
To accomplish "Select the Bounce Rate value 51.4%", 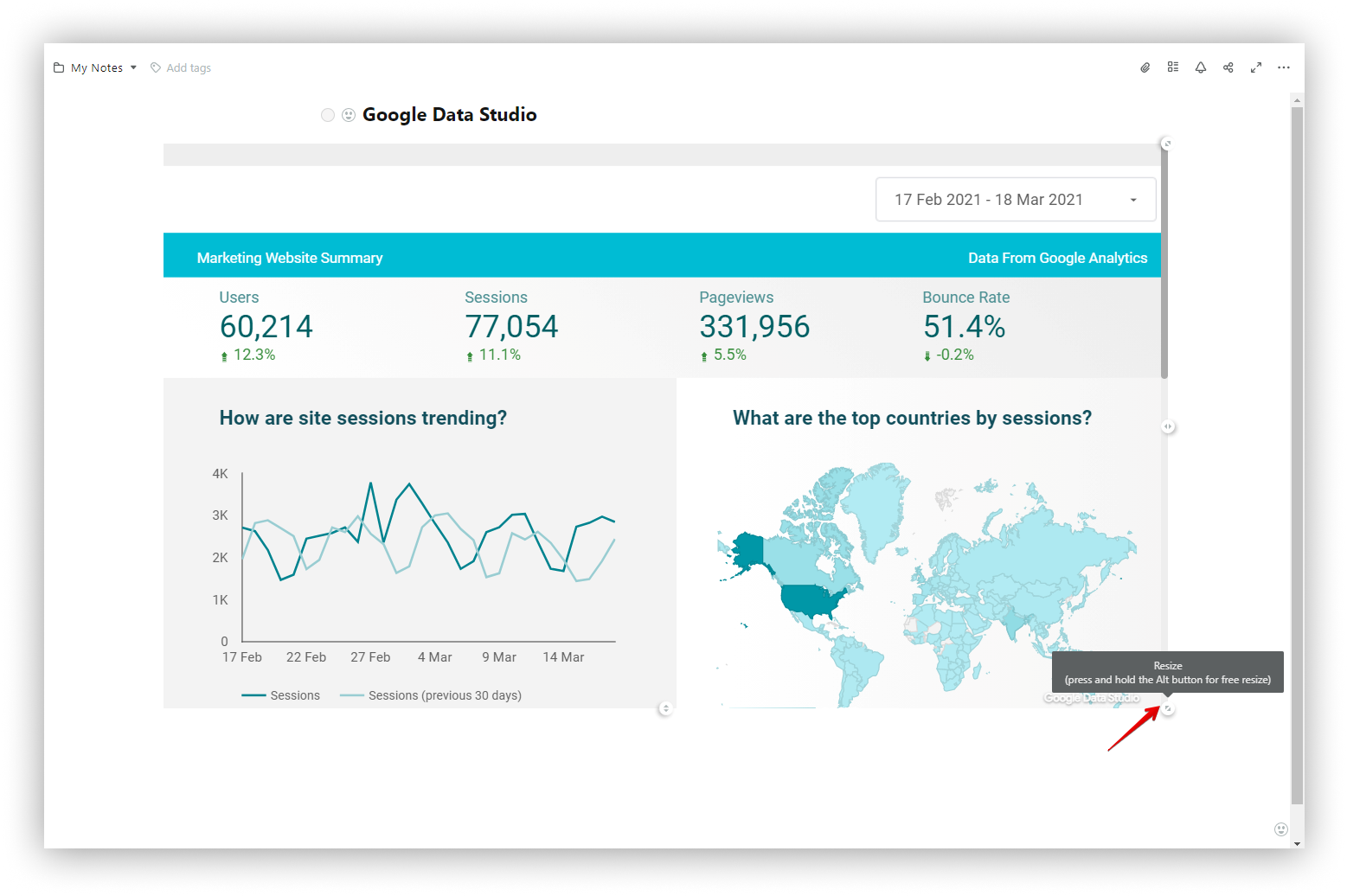I will 964,327.
